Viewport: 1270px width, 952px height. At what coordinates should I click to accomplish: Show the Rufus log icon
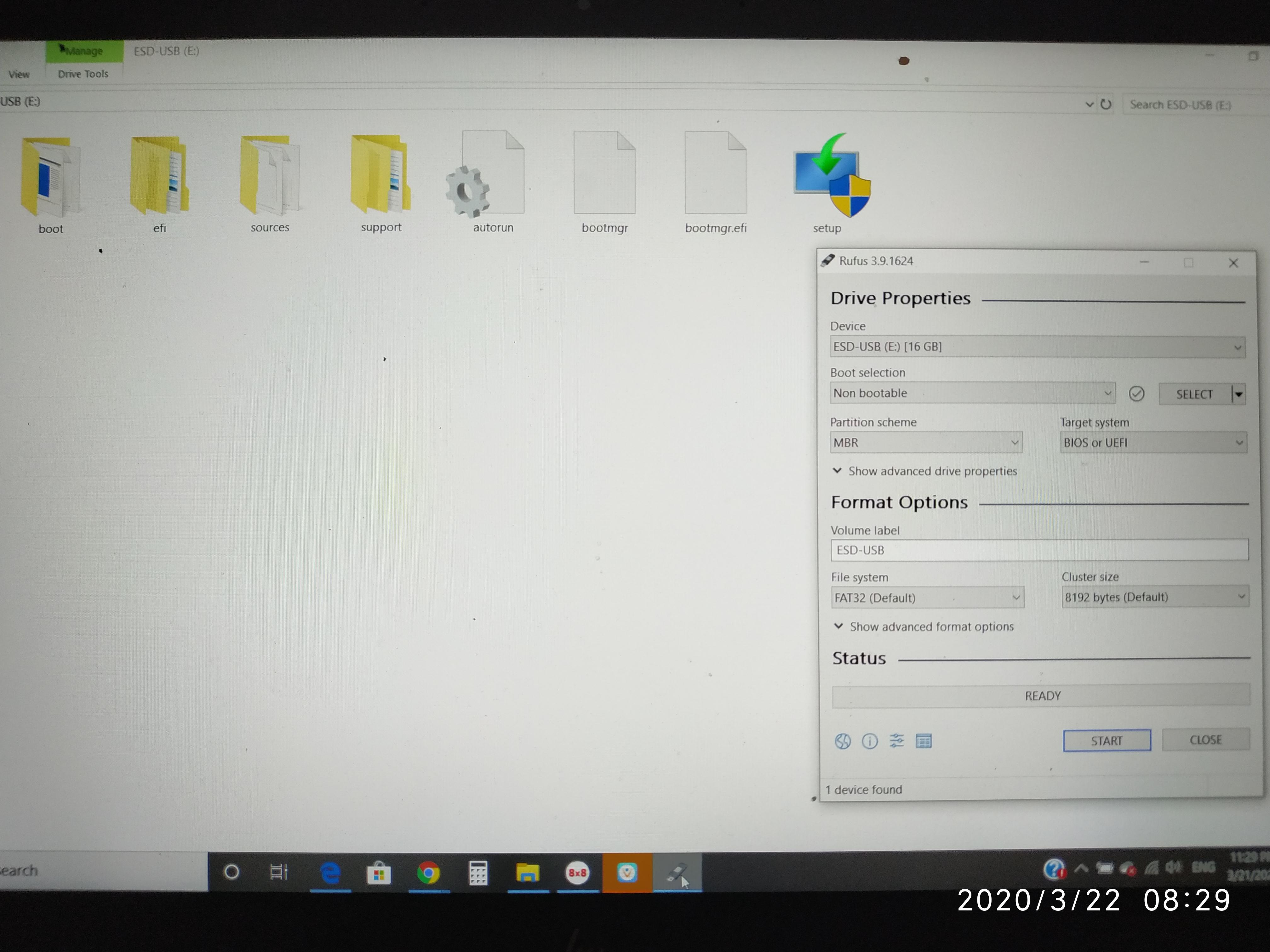coord(923,741)
